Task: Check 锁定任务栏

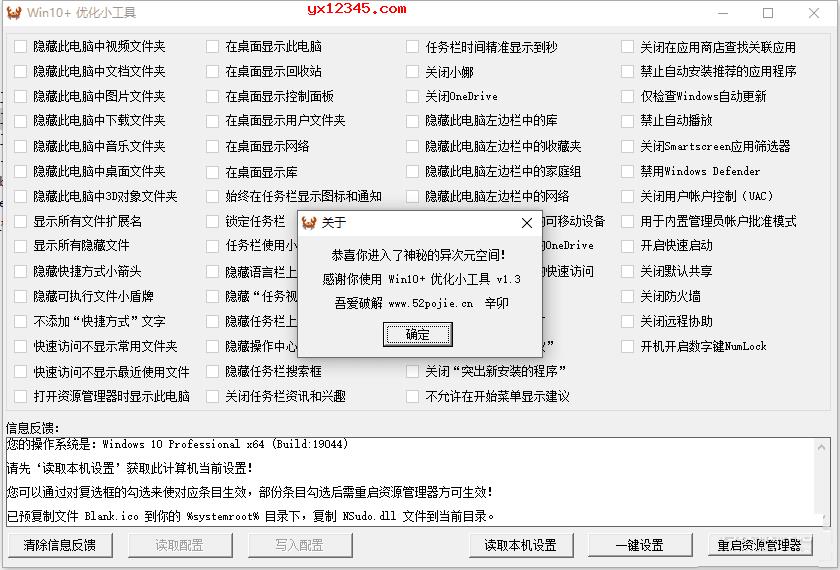Action: click(213, 221)
